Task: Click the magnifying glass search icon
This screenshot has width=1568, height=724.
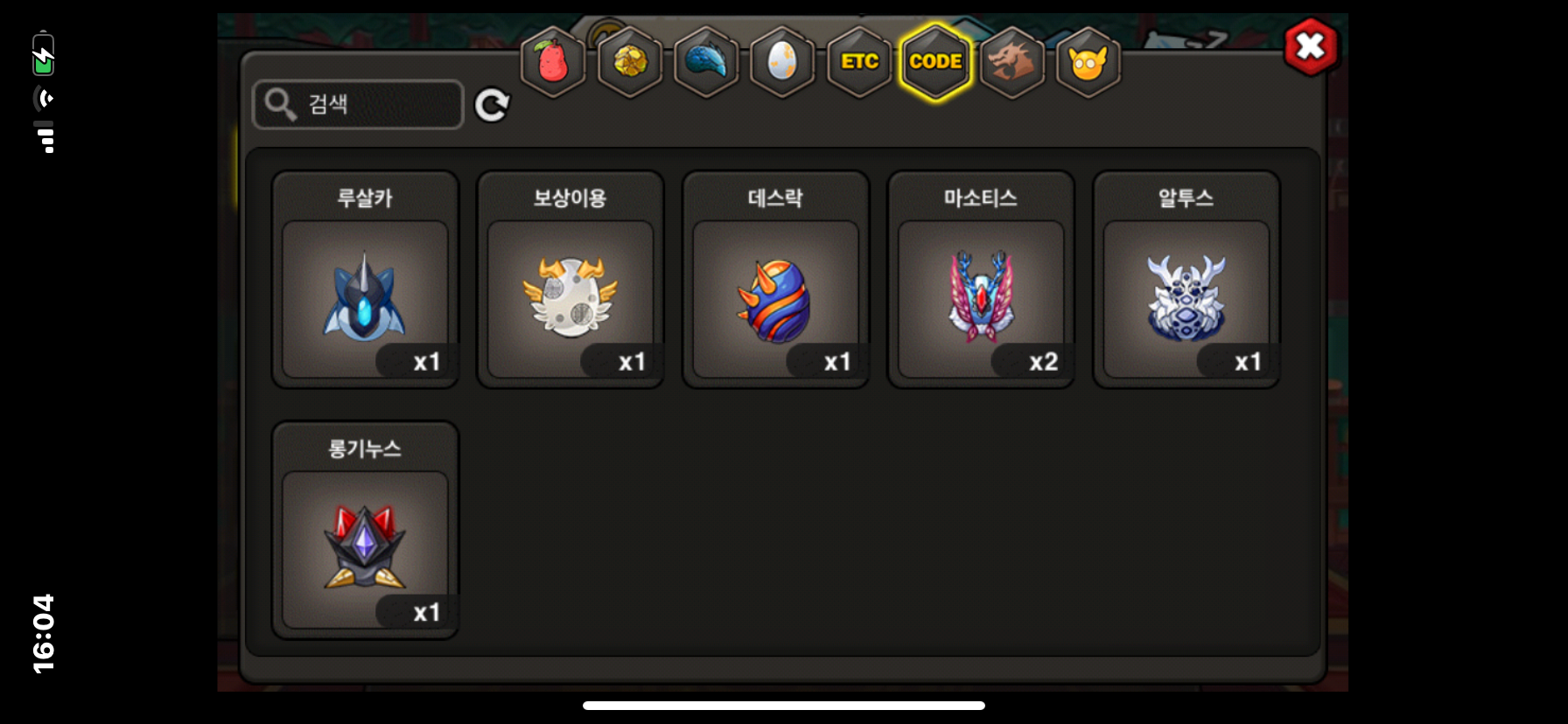Action: 280,104
